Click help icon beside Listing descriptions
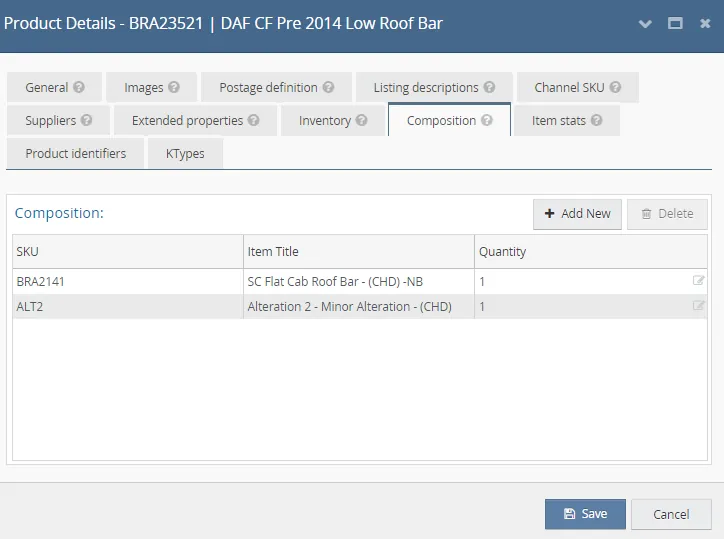Screen dimensions: 724x539 click(489, 87)
